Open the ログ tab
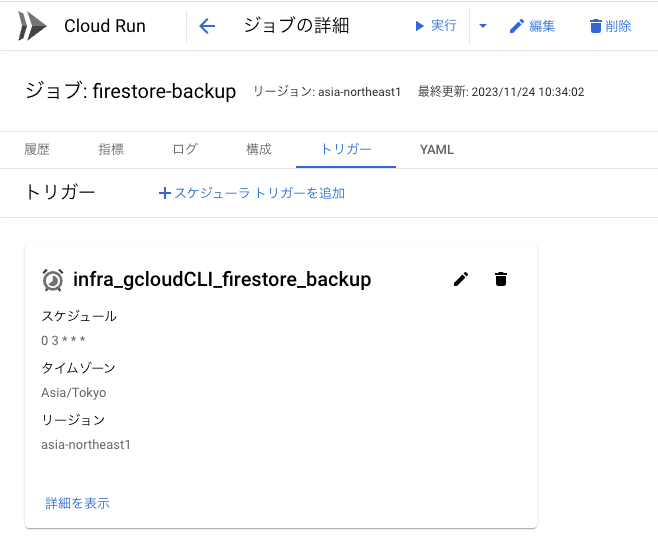658x557 pixels. (185, 149)
